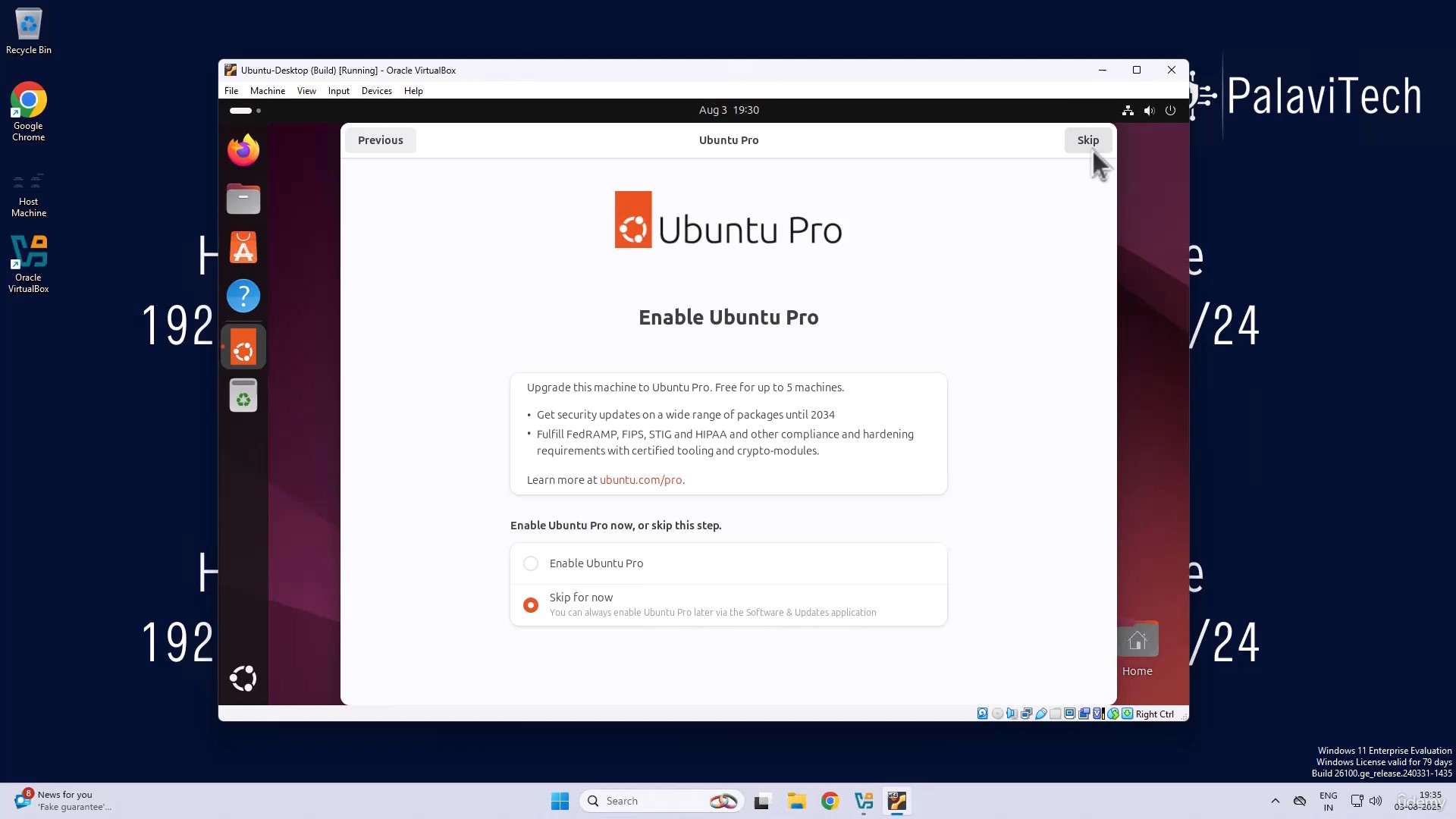The height and width of the screenshot is (819, 1456).
Task: Click the Windows taskbar Search box
Action: (661, 801)
